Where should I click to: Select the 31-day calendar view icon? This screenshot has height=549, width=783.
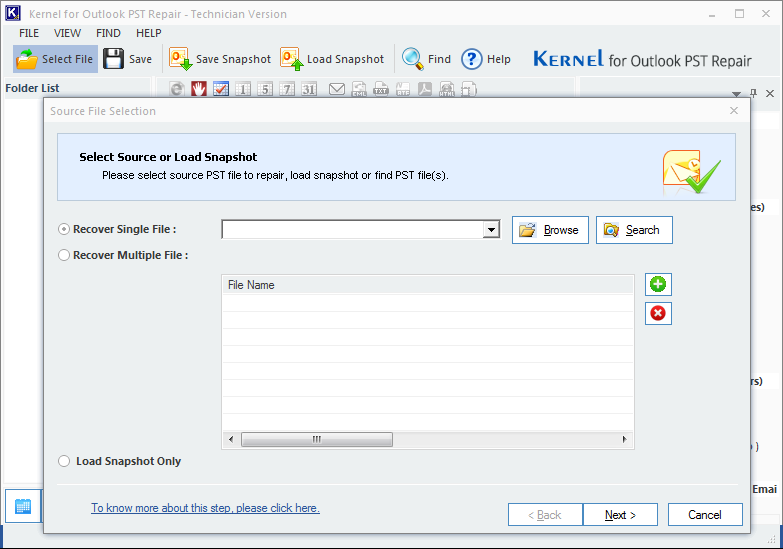coord(309,89)
